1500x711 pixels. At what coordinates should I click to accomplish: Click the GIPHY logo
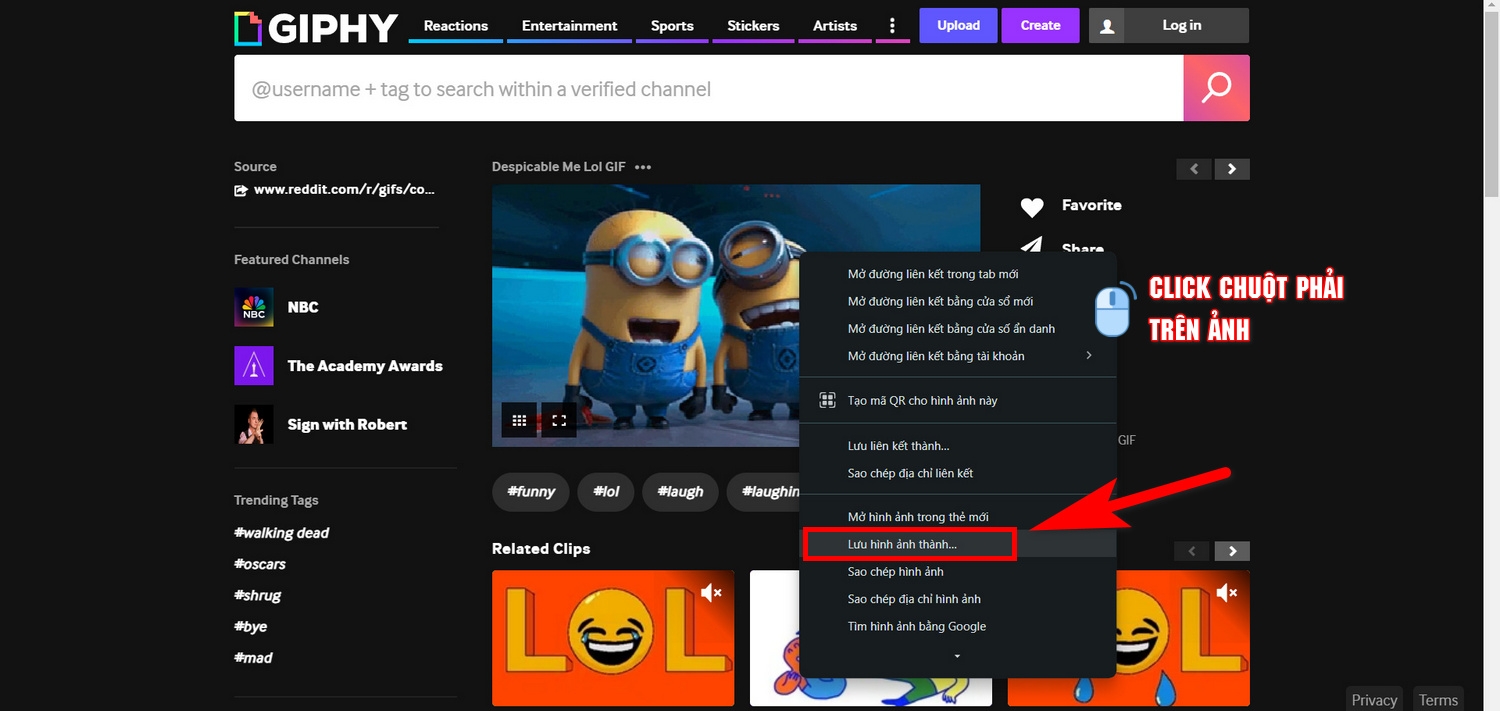[316, 28]
